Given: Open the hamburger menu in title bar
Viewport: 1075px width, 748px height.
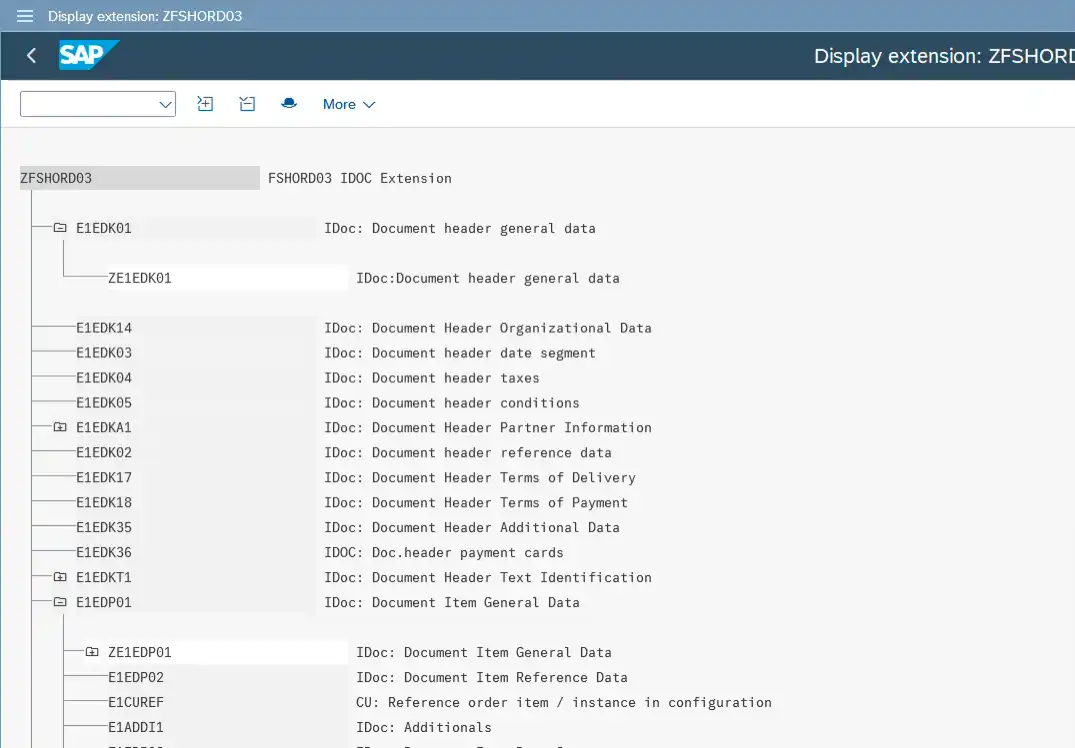Looking at the screenshot, I should 25,16.
